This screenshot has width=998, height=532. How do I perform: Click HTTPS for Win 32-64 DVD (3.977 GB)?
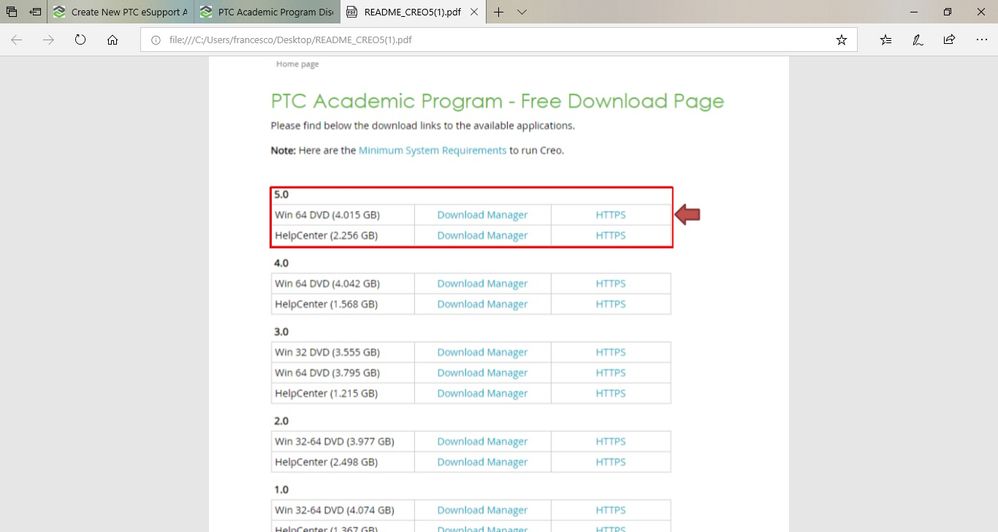click(610, 442)
